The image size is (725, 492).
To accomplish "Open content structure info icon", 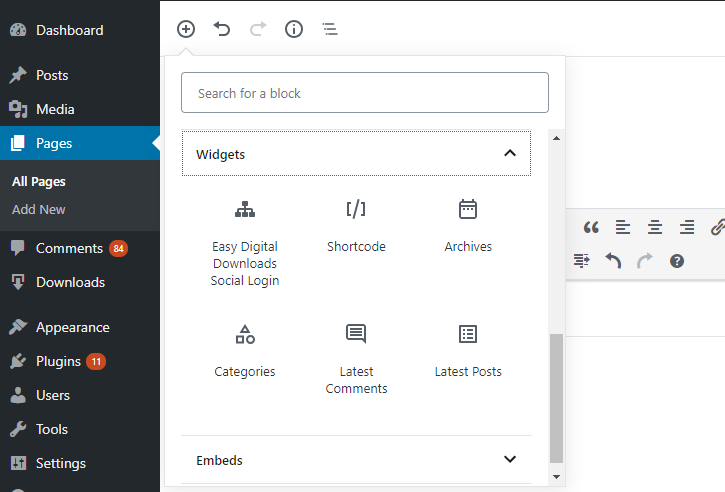I will pos(294,29).
